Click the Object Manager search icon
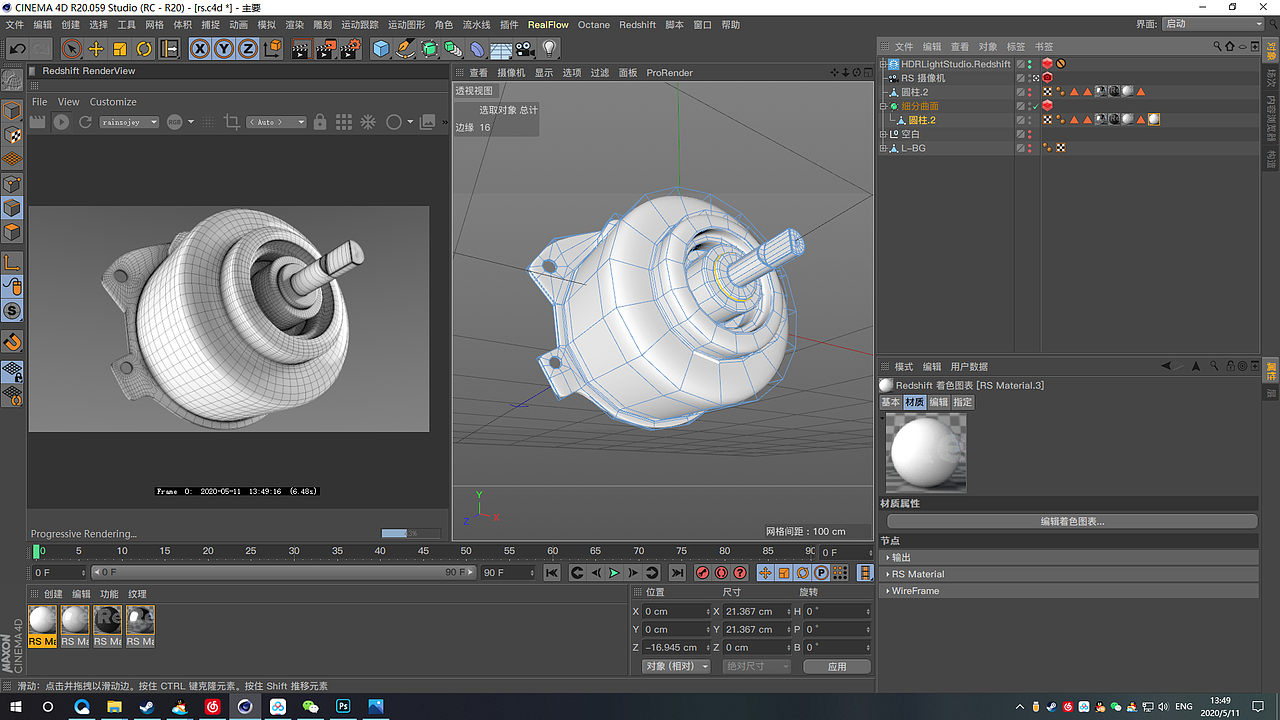This screenshot has width=1280, height=720. pyautogui.click(x=1218, y=47)
